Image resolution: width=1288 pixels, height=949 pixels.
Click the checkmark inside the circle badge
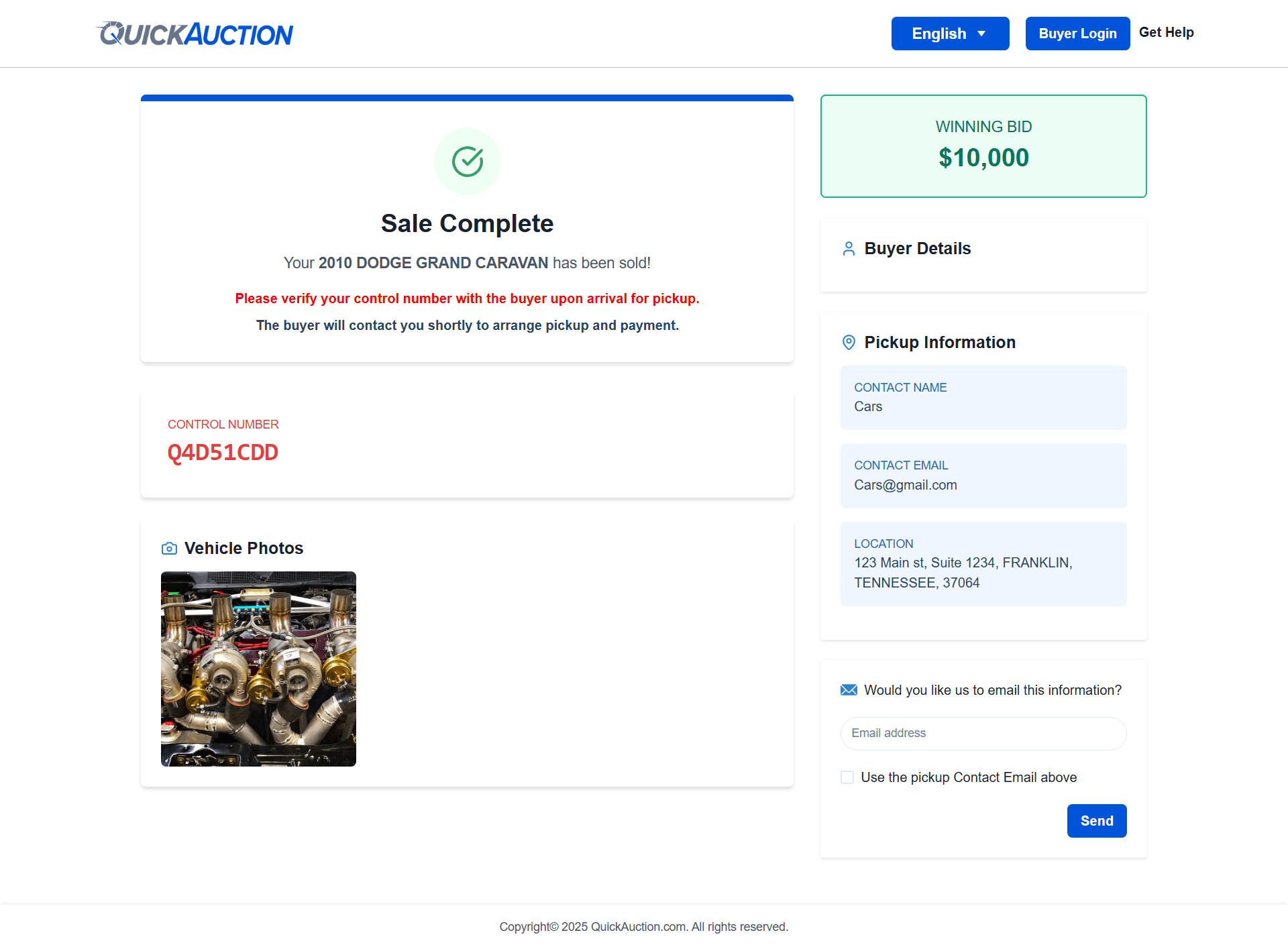(x=467, y=161)
